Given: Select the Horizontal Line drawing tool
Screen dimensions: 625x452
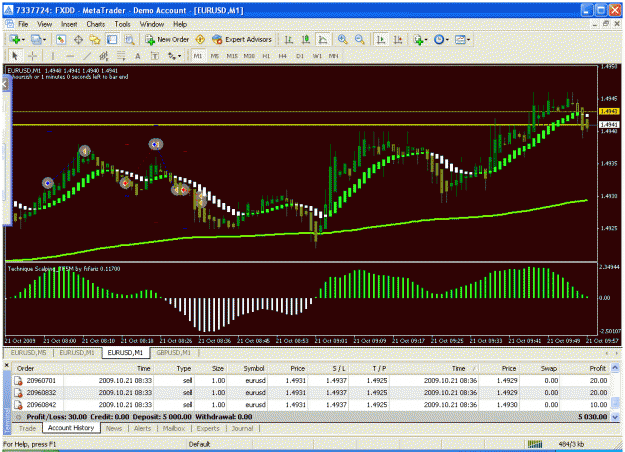Looking at the screenshot, I should point(70,56).
